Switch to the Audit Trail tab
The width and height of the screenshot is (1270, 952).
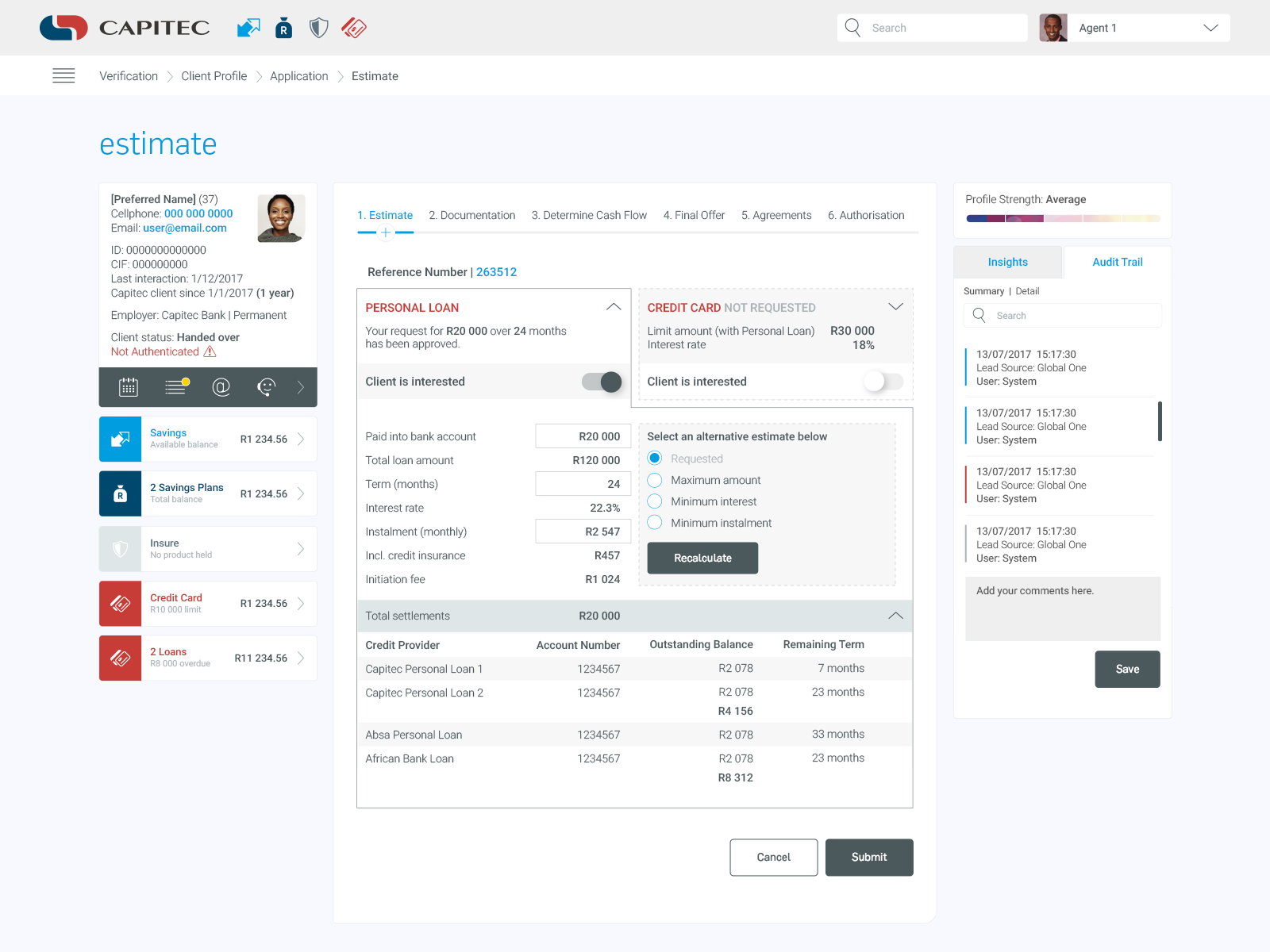[x=1118, y=262]
